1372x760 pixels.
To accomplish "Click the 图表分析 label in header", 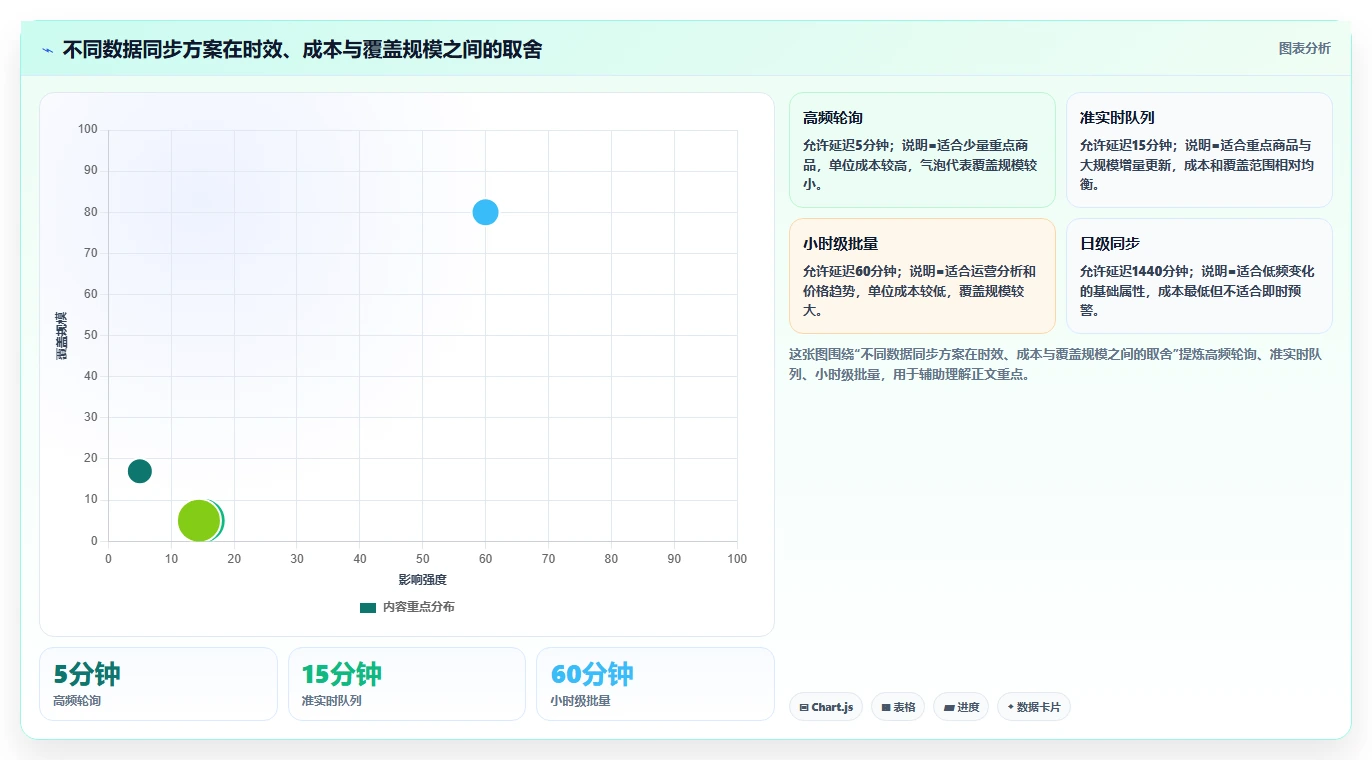I will pos(1305,48).
